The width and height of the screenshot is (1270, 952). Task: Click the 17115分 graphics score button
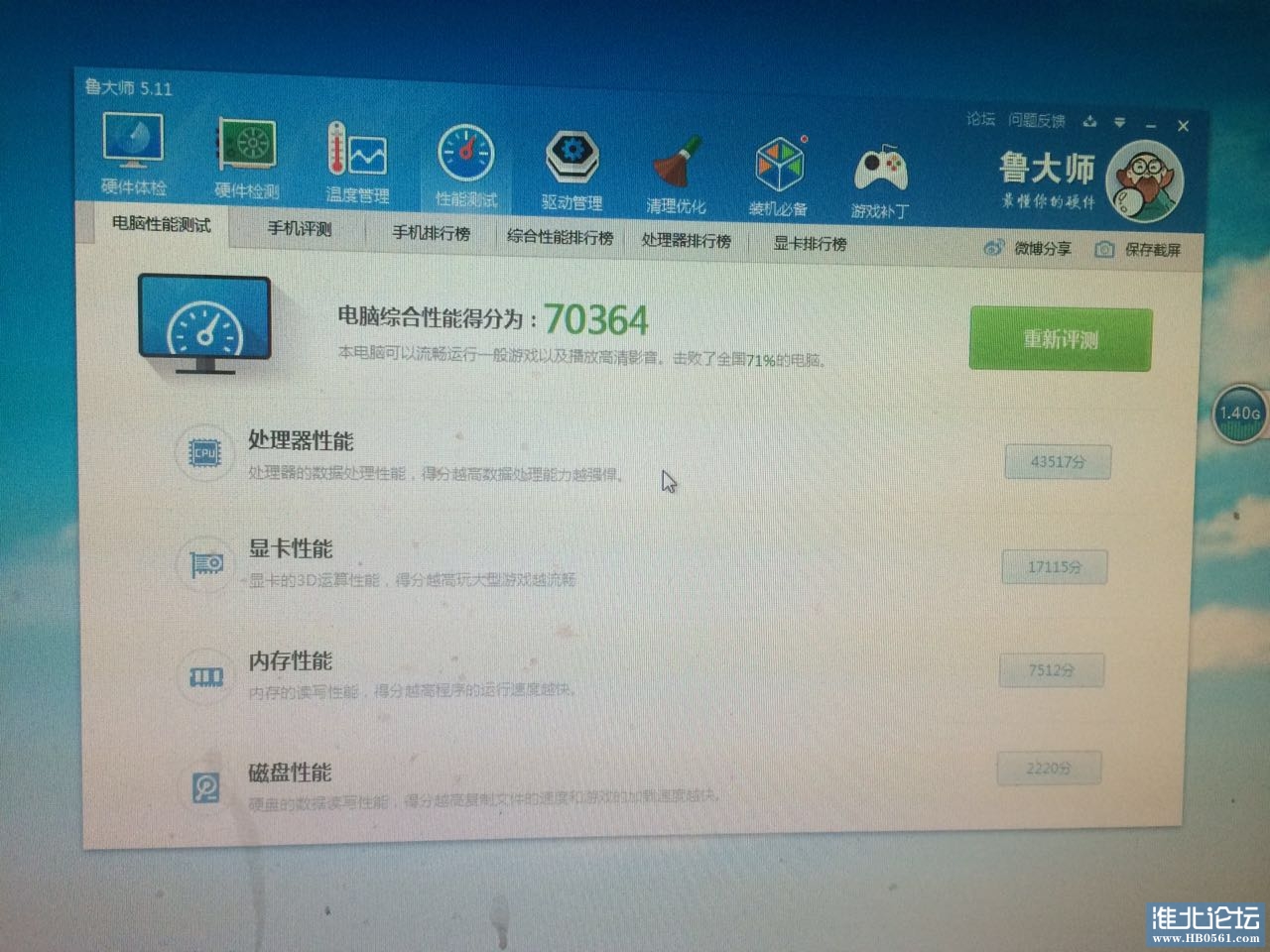pyautogui.click(x=1054, y=566)
